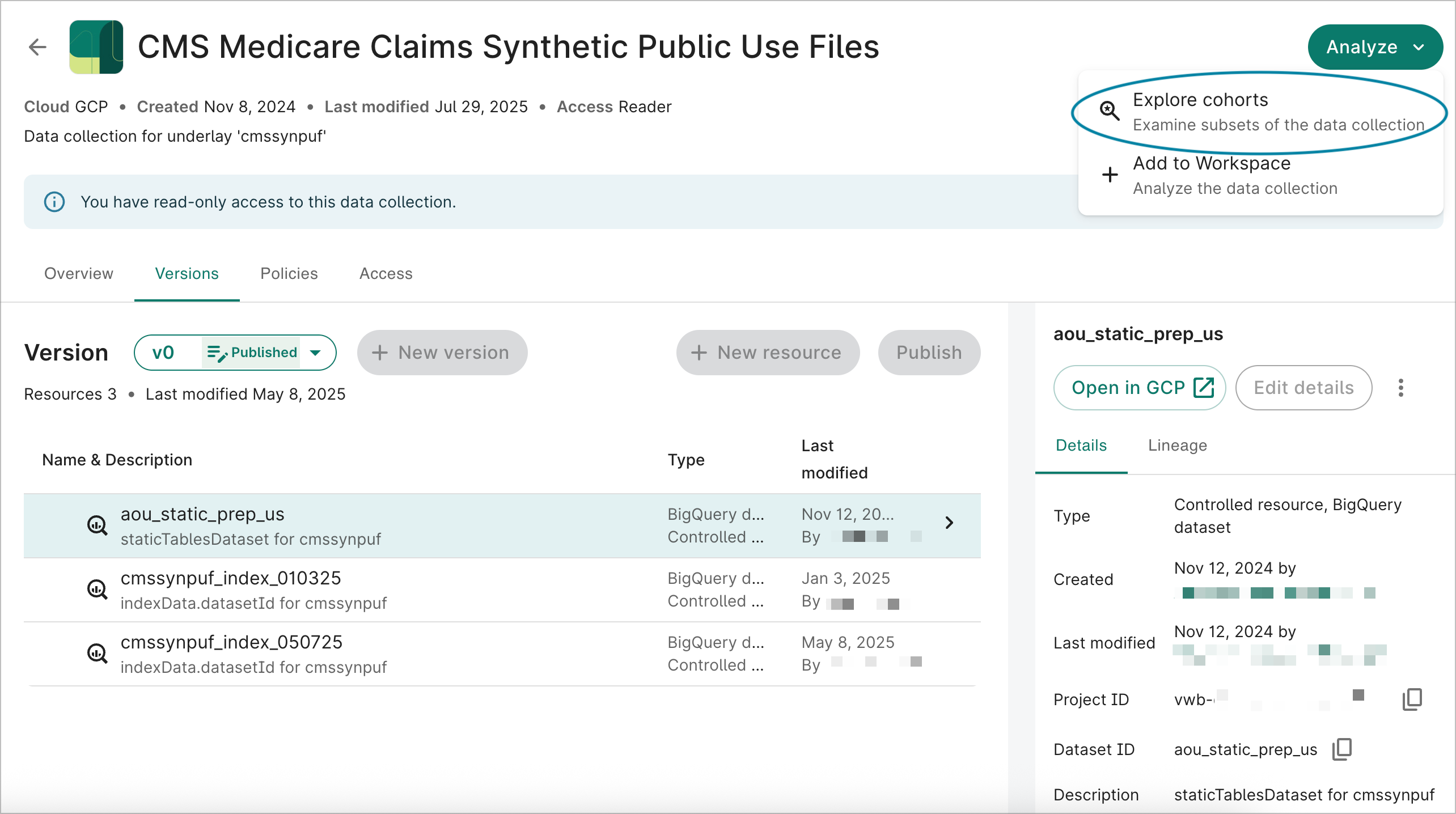Copy the Project ID using its copy icon
The width and height of the screenshot is (1456, 814).
[1412, 699]
